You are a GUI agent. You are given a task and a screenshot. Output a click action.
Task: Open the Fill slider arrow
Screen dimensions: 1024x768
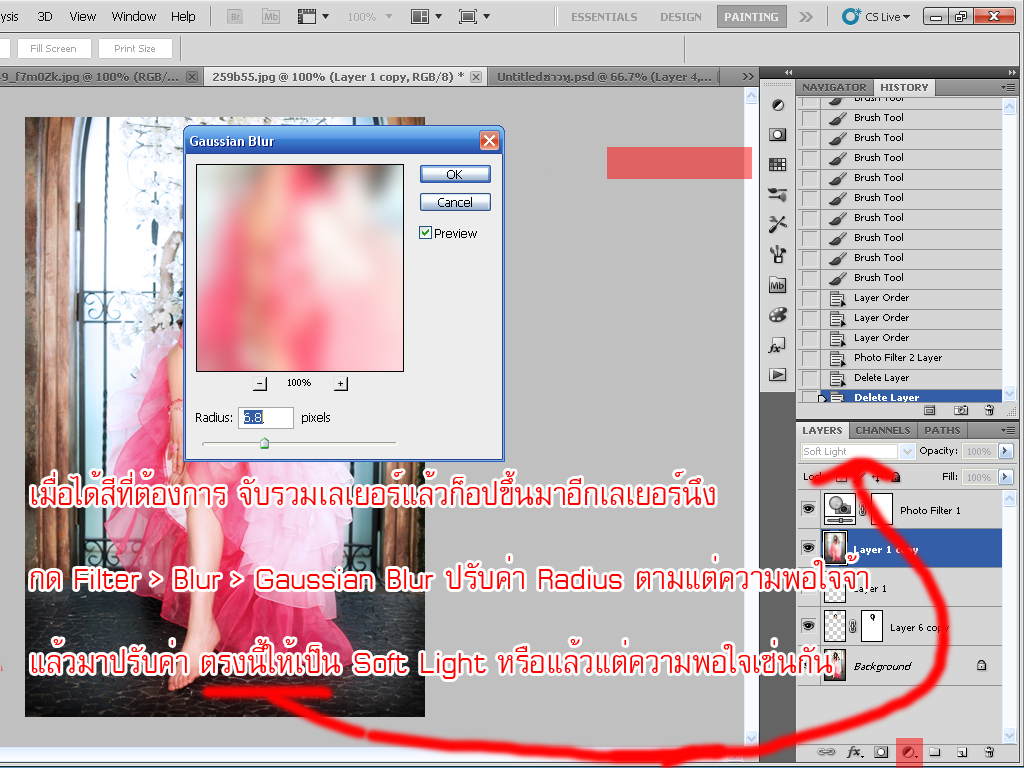click(1006, 477)
